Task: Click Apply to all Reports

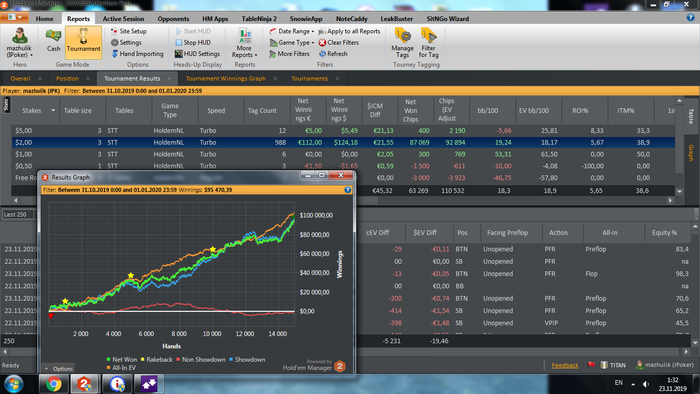Action: click(x=350, y=31)
